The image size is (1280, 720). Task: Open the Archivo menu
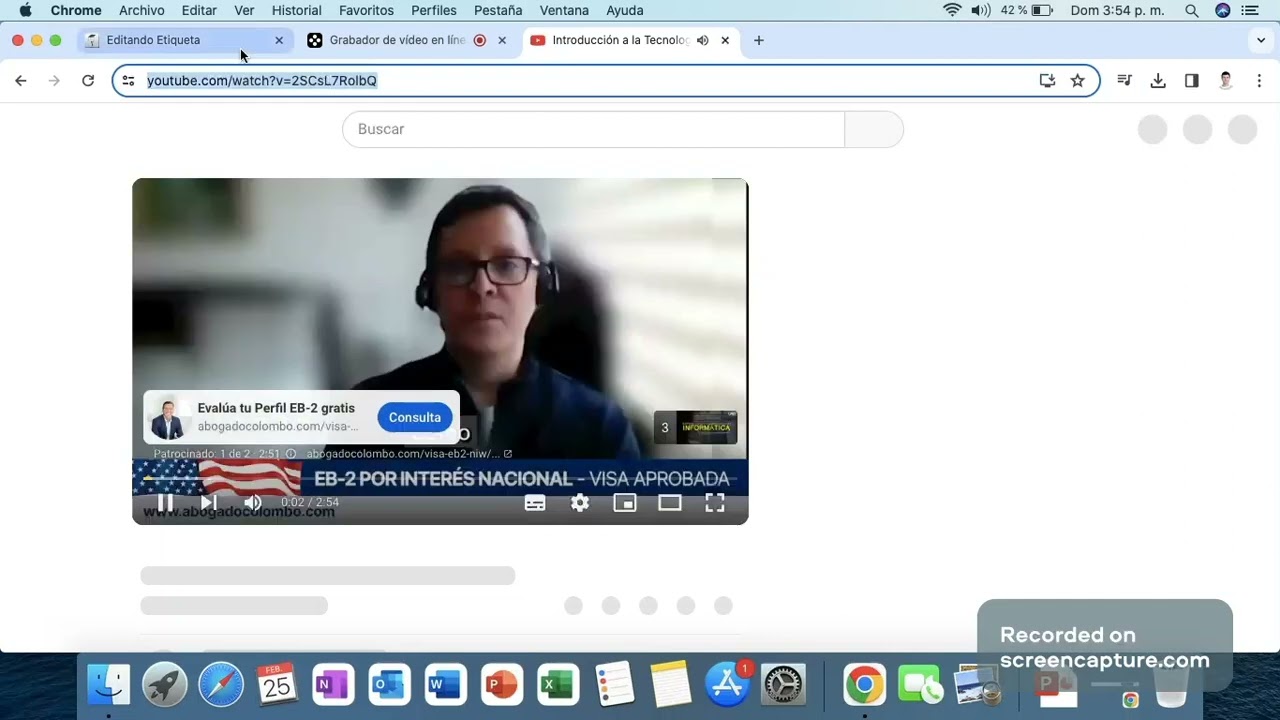coord(141,10)
